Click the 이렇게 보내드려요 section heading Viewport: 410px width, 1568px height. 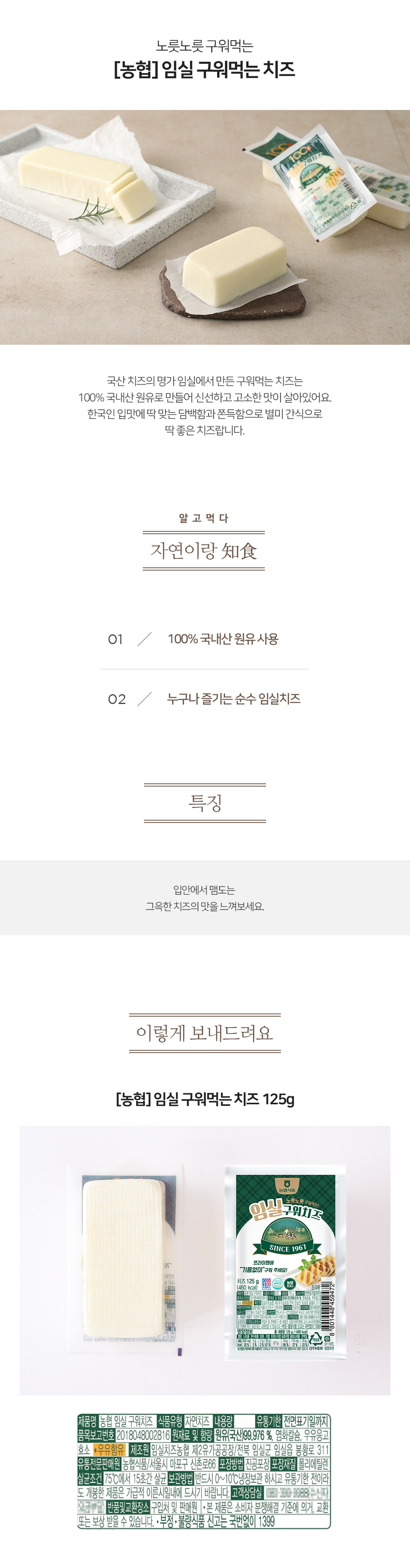tap(204, 1033)
